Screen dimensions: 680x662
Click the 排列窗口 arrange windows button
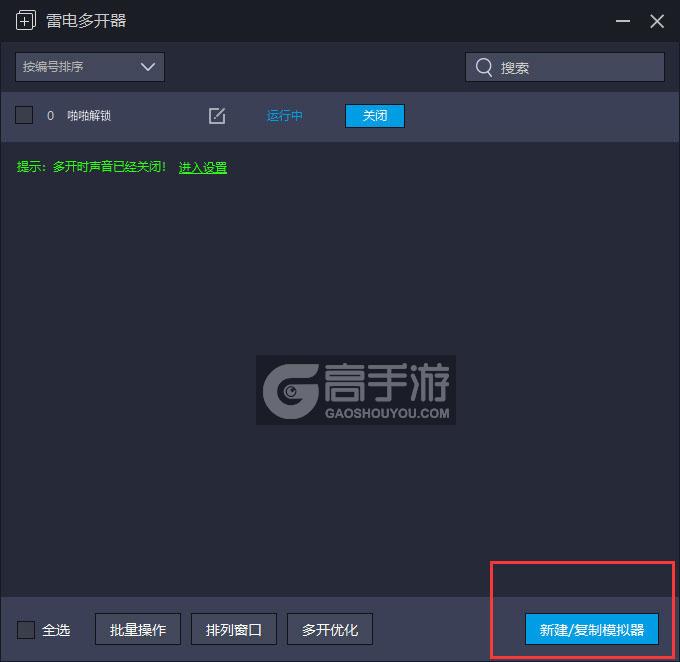click(x=234, y=629)
